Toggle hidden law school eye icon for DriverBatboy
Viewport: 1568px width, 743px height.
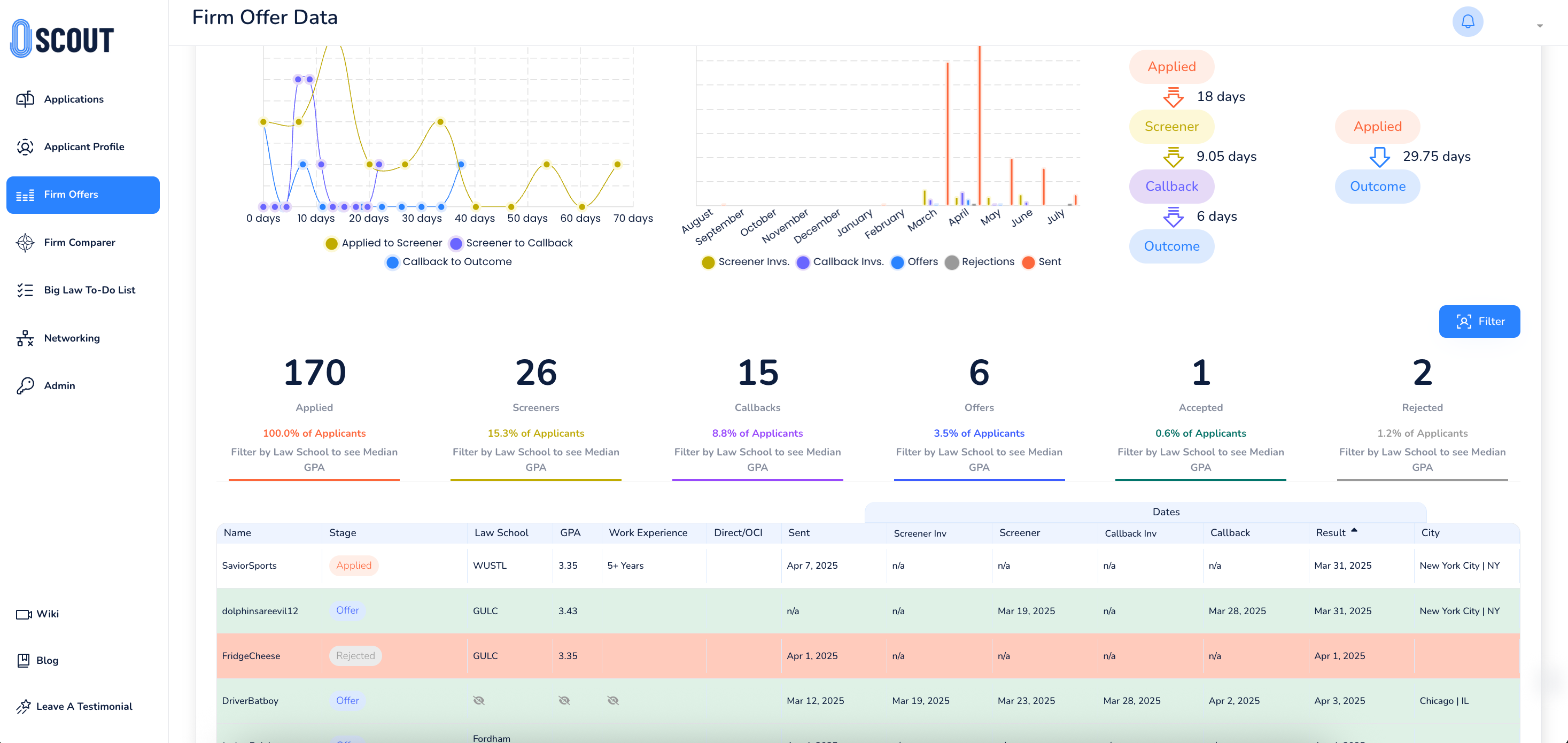479,700
